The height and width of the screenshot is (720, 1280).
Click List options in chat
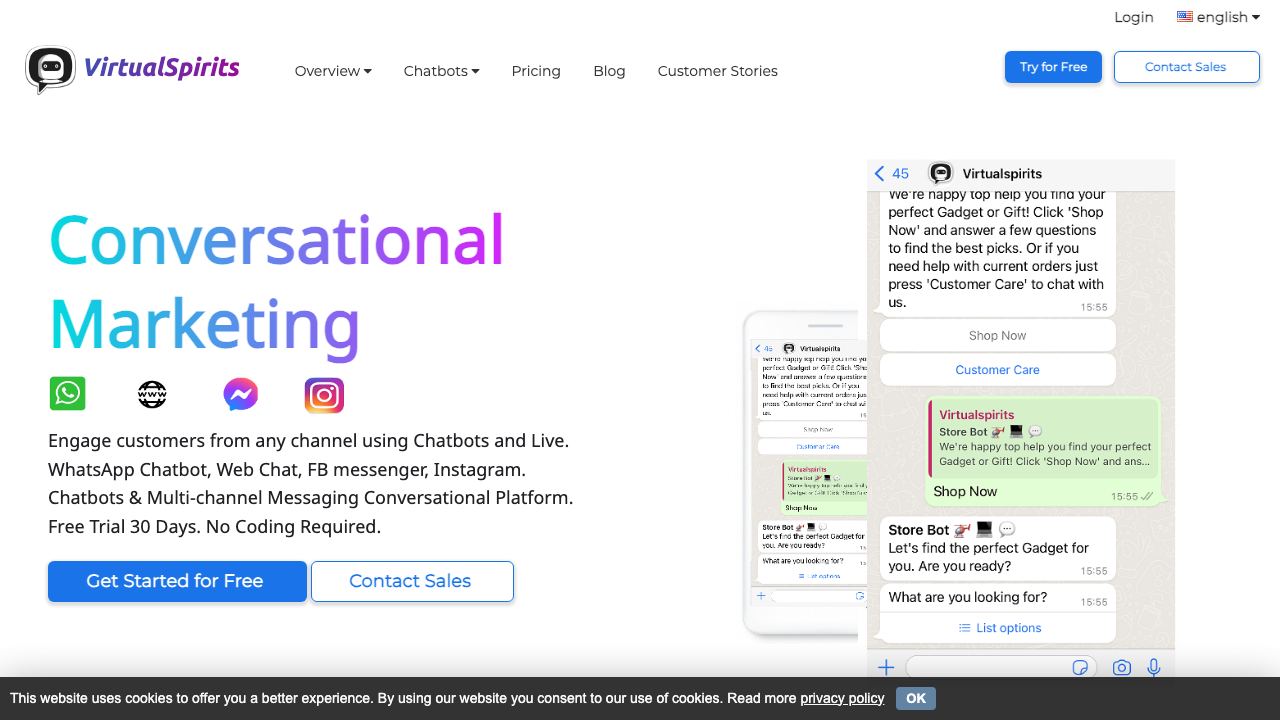click(1000, 628)
